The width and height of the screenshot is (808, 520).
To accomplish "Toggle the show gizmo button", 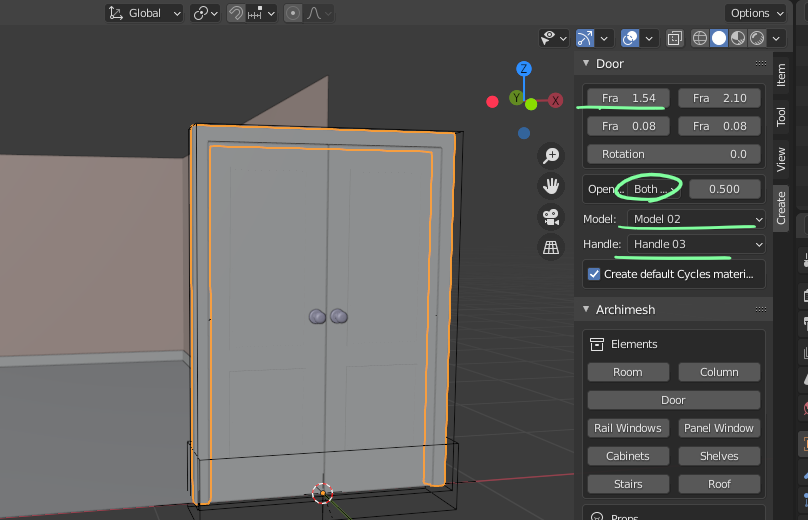I will (585, 38).
